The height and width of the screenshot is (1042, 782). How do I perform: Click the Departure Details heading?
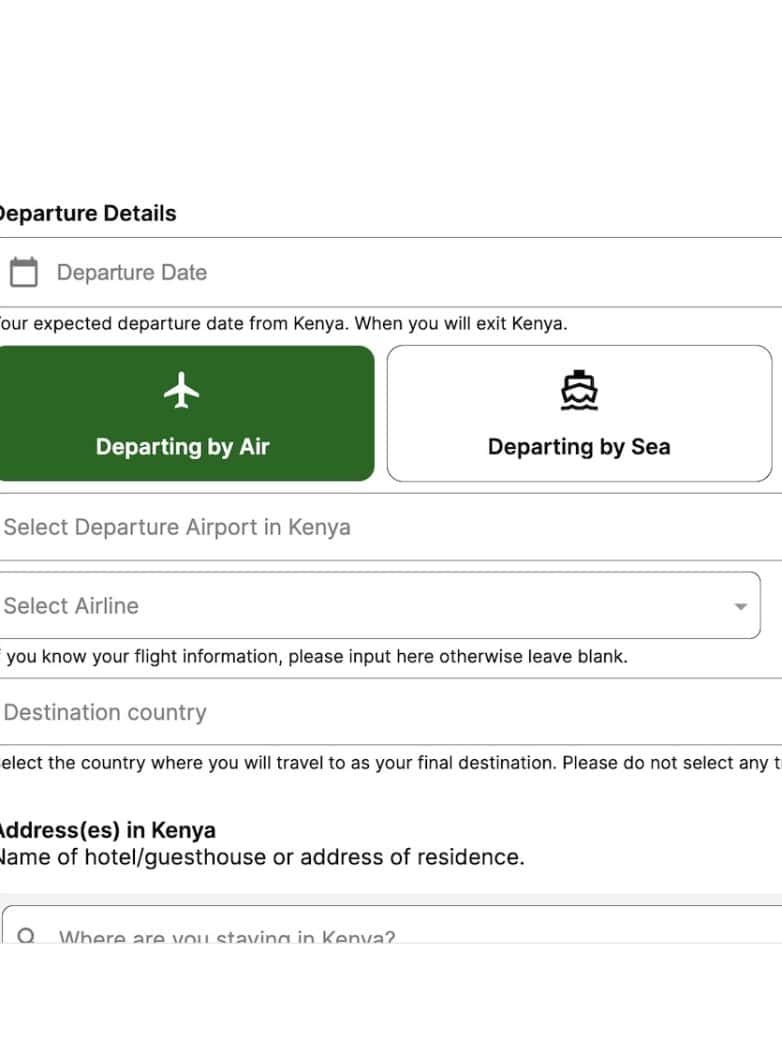(x=86, y=213)
